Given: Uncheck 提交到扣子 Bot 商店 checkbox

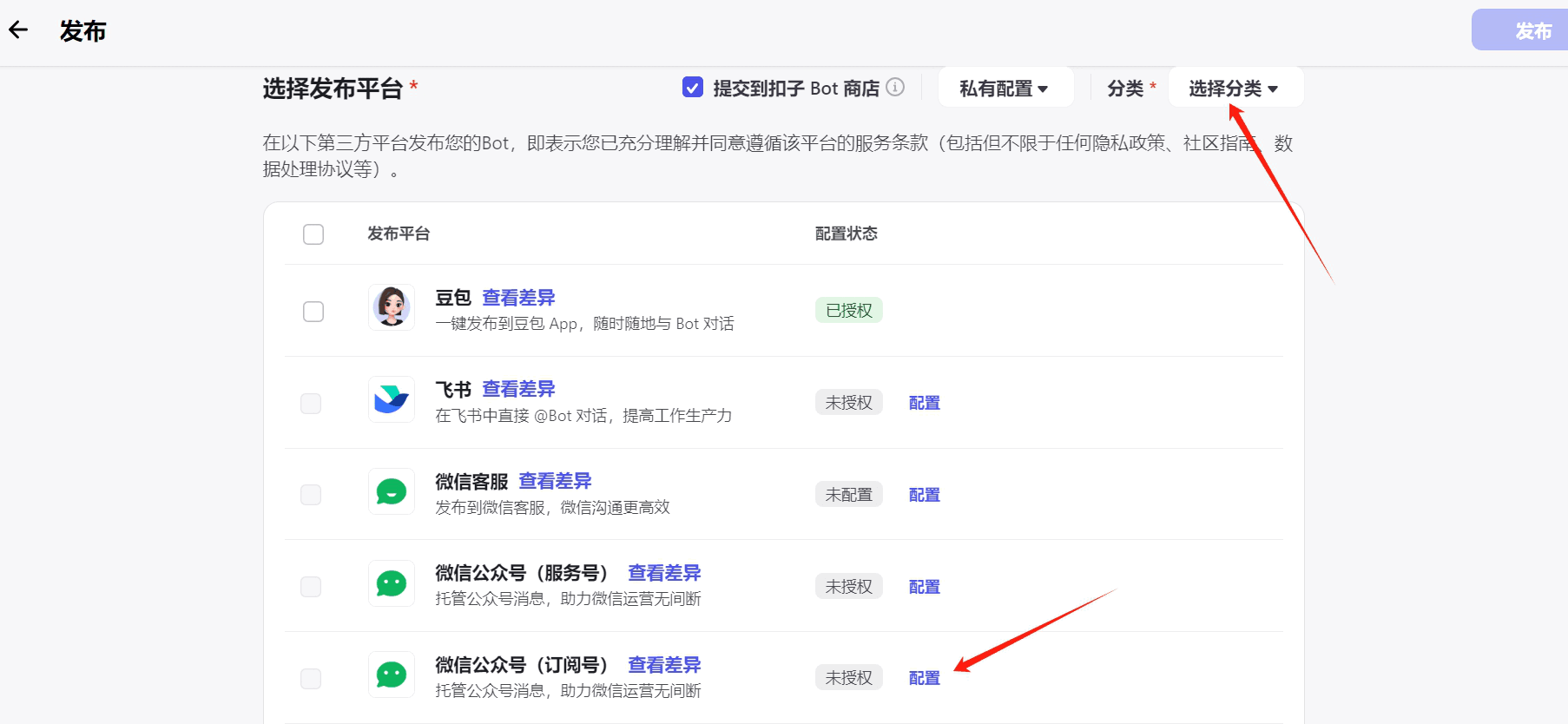Looking at the screenshot, I should point(693,87).
